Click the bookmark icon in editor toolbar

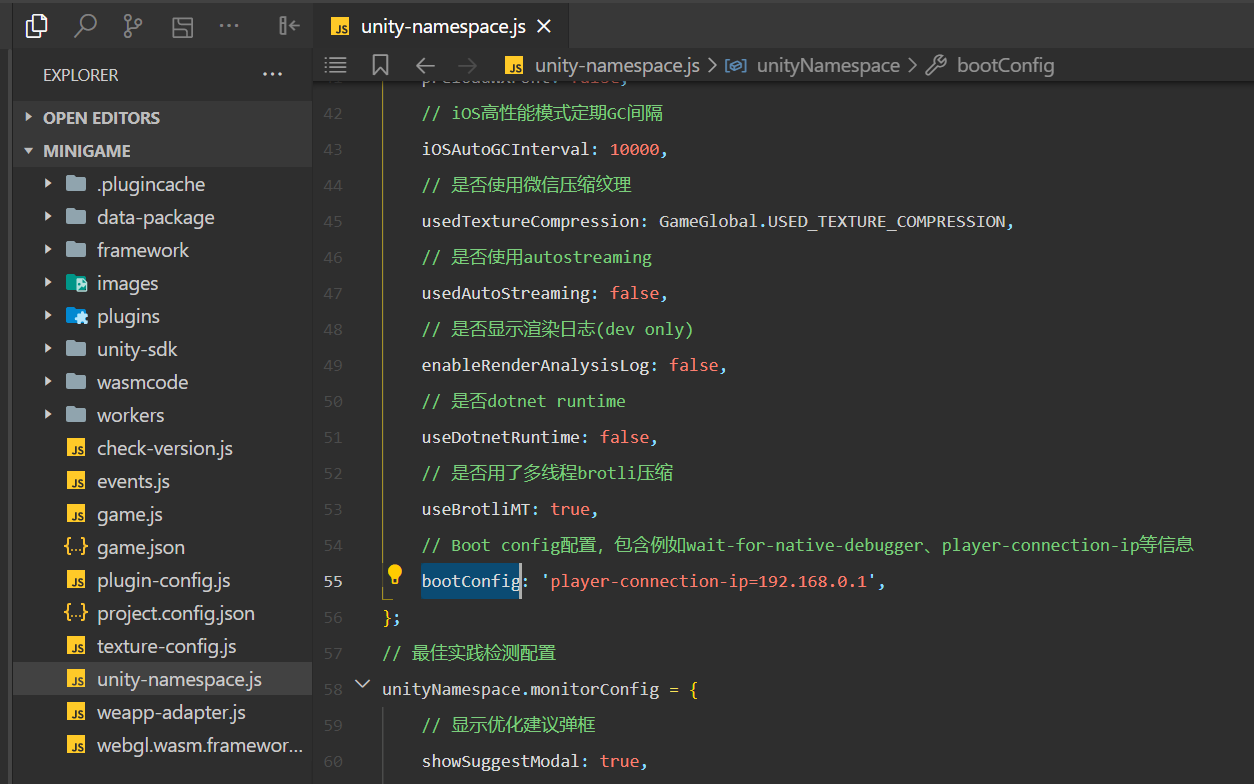tap(380, 65)
